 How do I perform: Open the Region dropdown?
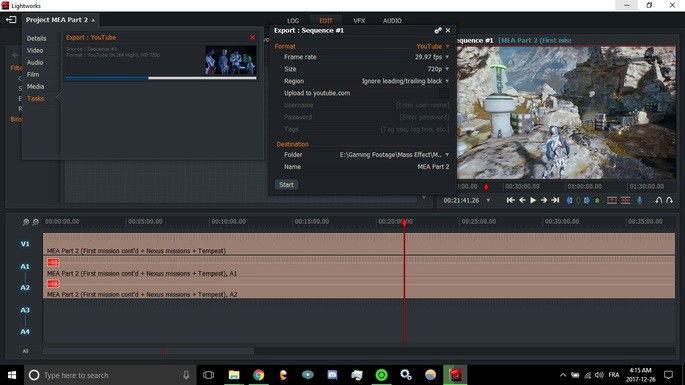click(405, 81)
